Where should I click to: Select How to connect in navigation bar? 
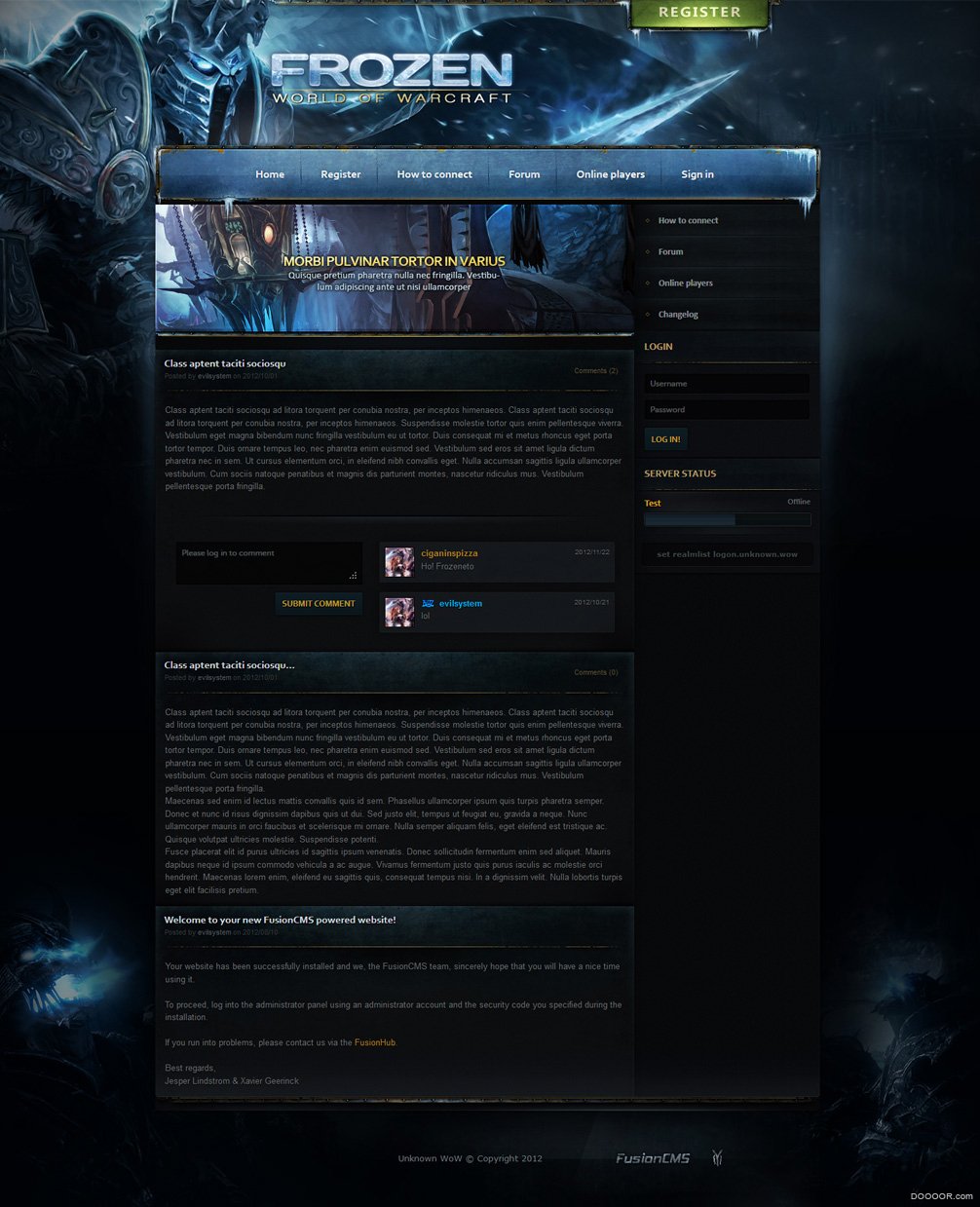point(434,174)
